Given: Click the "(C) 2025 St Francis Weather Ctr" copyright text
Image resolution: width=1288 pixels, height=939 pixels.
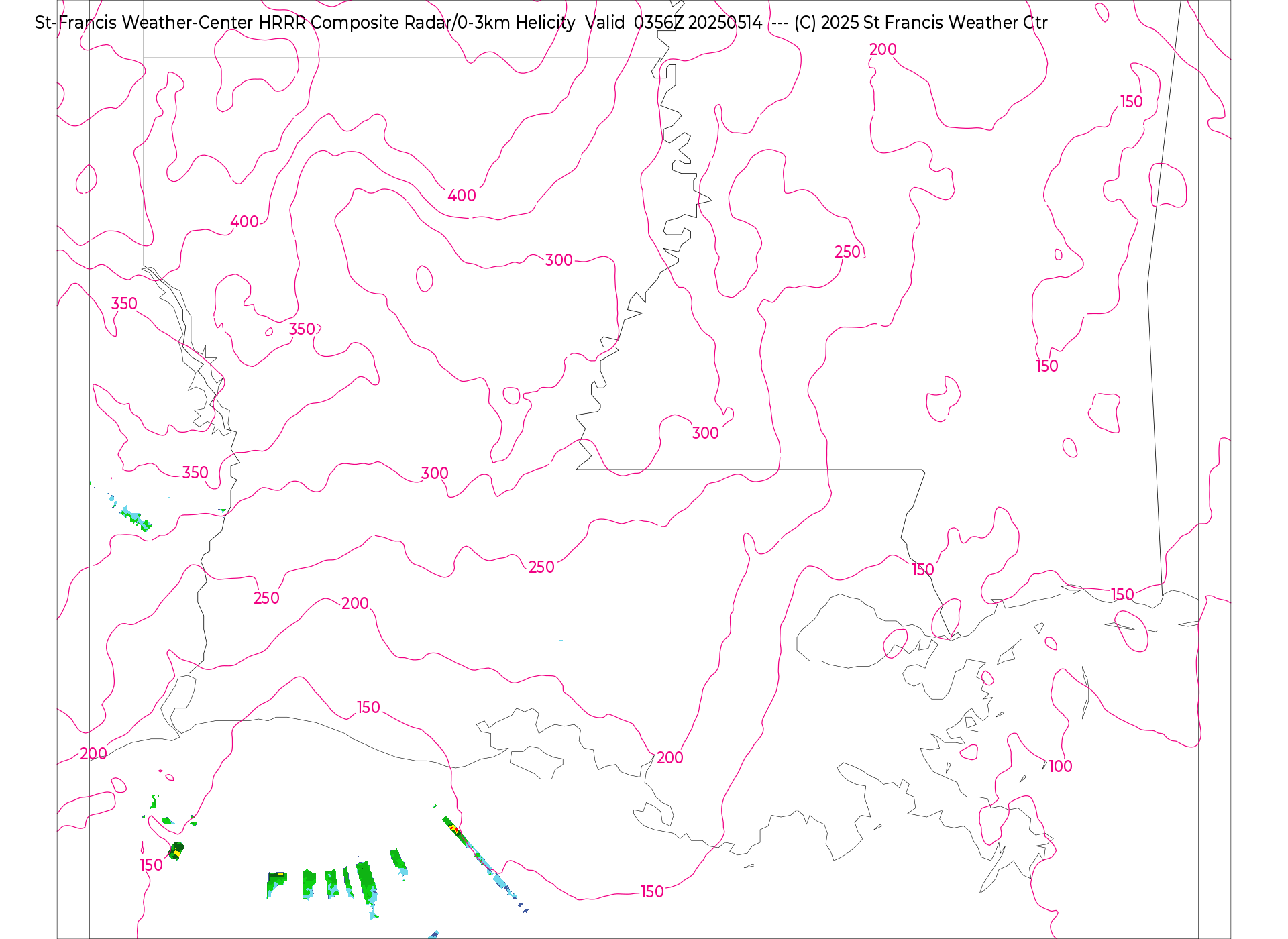Looking at the screenshot, I should point(920,23).
